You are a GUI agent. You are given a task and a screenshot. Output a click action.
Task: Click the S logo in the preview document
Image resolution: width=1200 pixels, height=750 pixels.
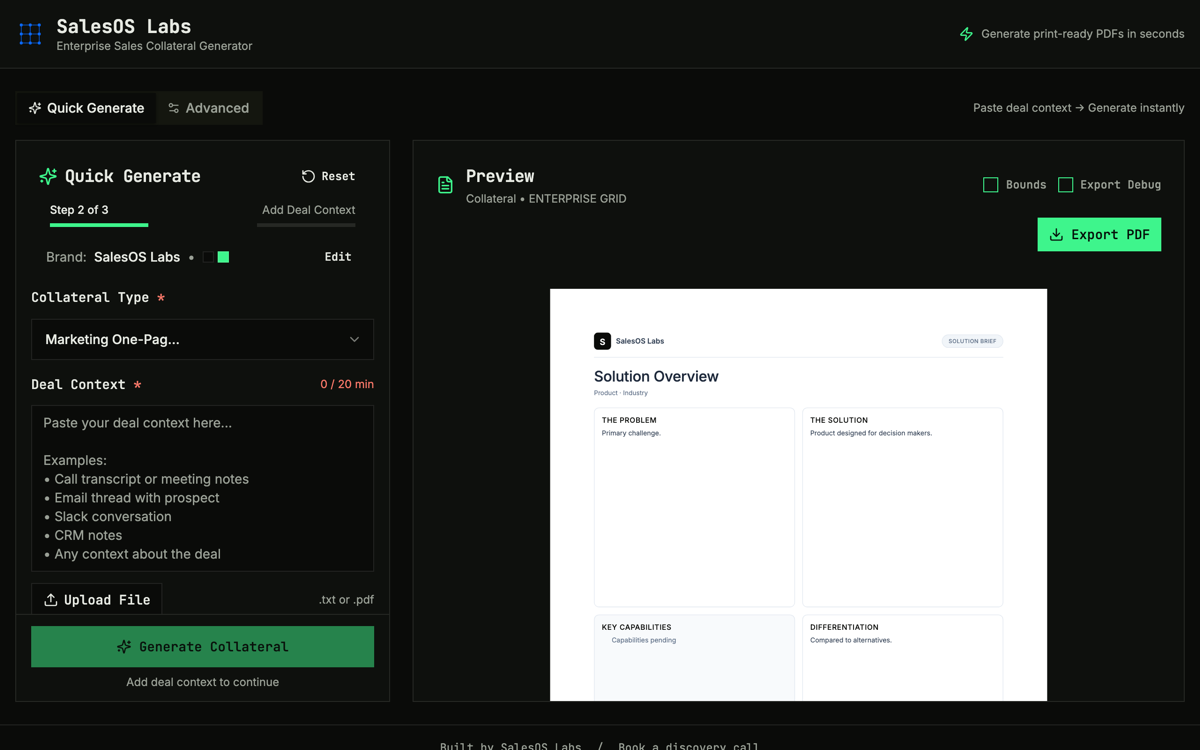tap(602, 341)
